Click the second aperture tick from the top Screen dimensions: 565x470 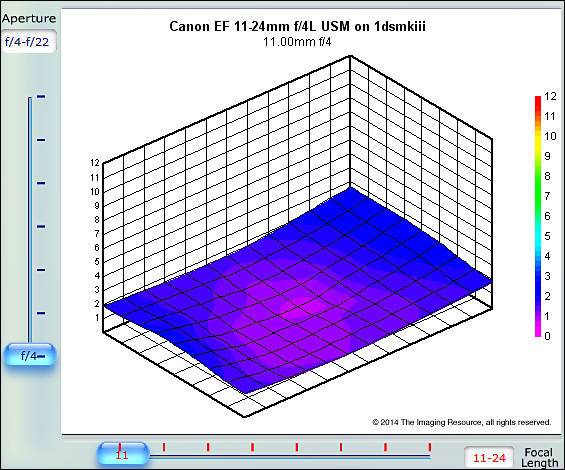point(41,140)
